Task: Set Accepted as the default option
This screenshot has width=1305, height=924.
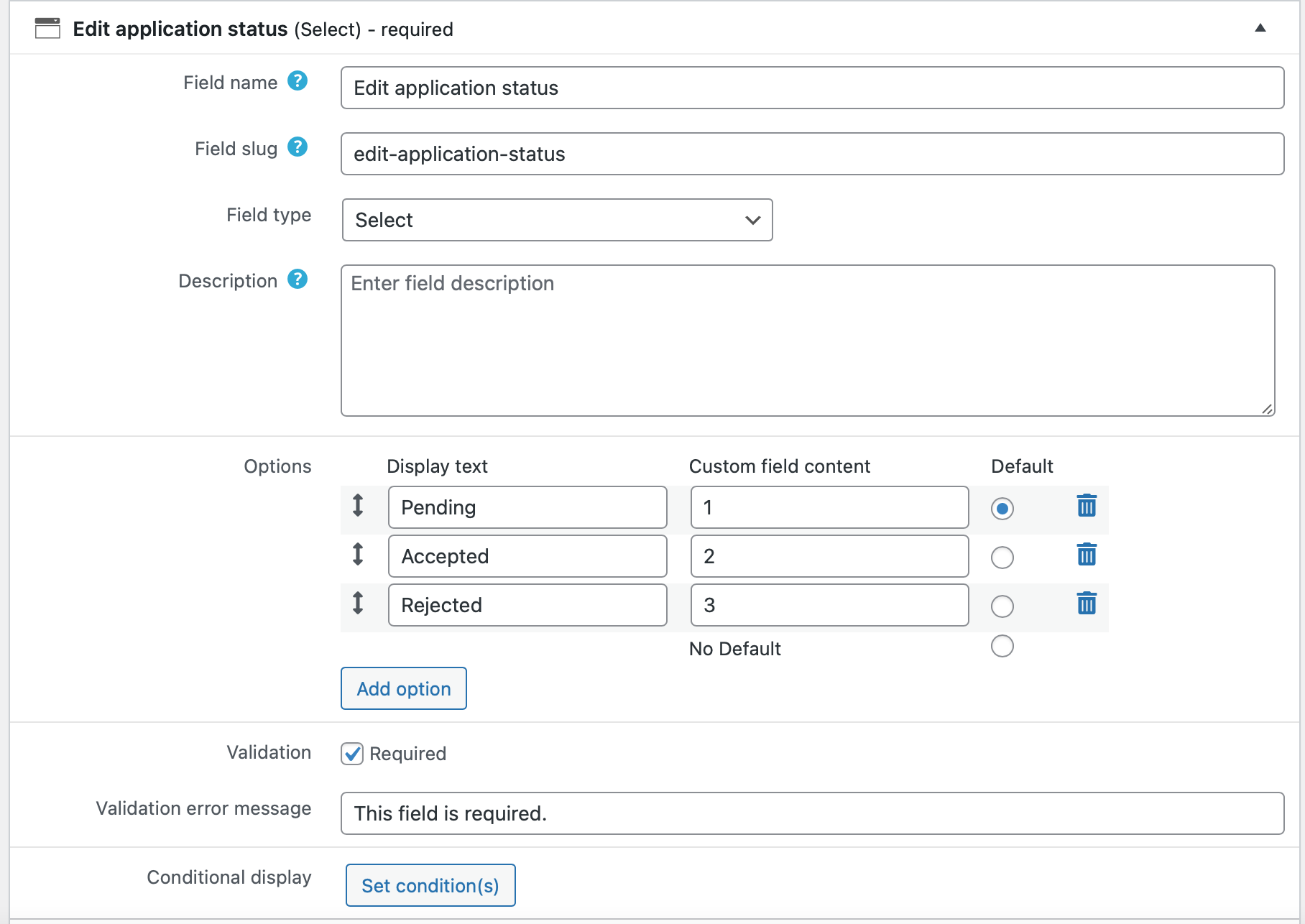Action: [x=1002, y=558]
